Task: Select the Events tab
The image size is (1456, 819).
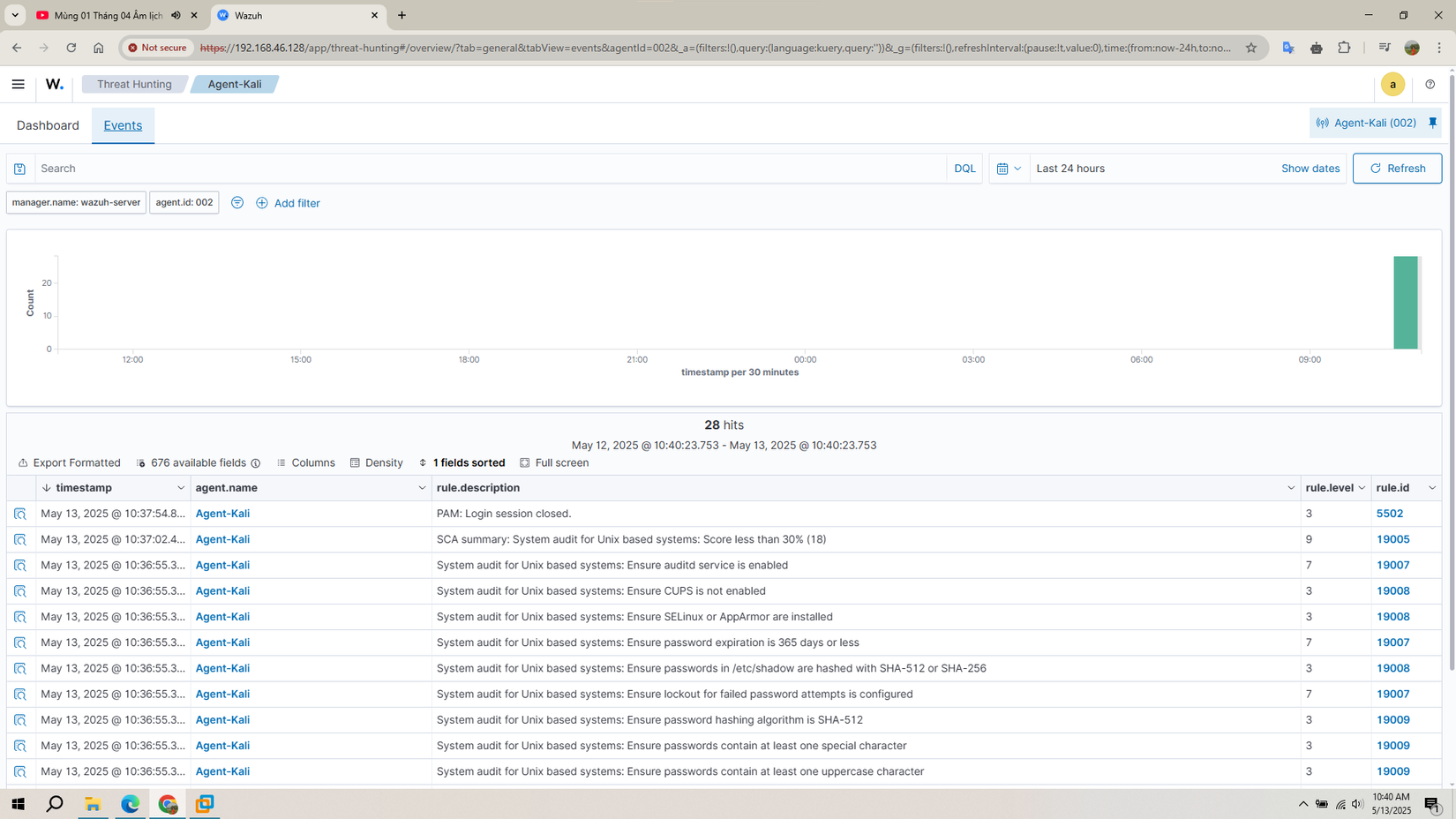Action: (x=123, y=125)
